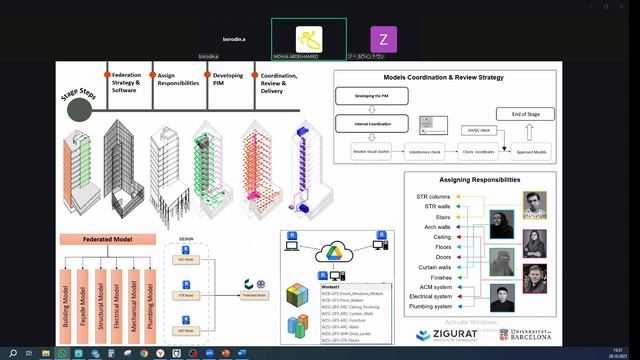Click the Revit icon above STR Model box
The height and width of the screenshot is (360, 640).
click(186, 284)
